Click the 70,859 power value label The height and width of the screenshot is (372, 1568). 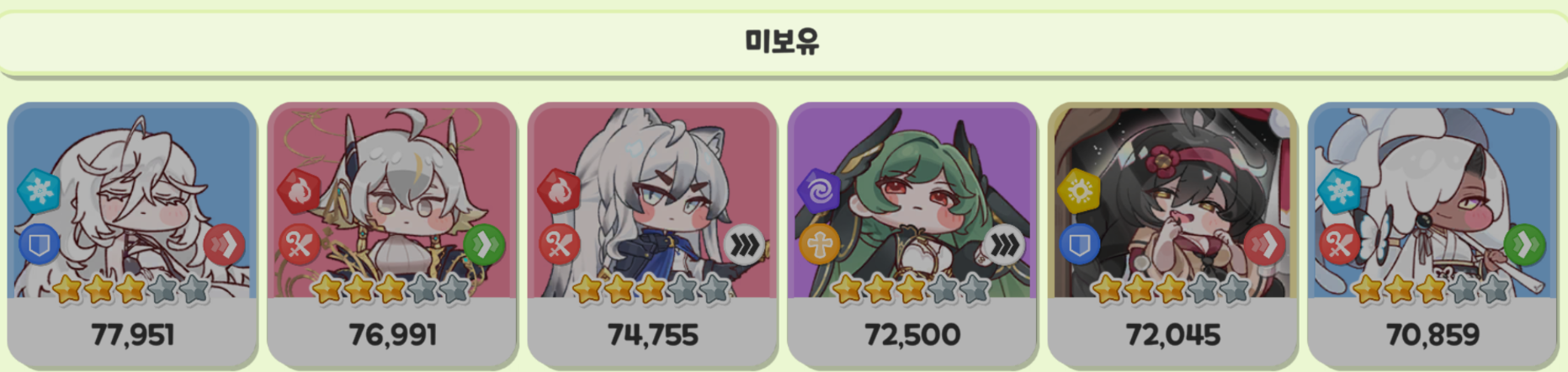1432,335
